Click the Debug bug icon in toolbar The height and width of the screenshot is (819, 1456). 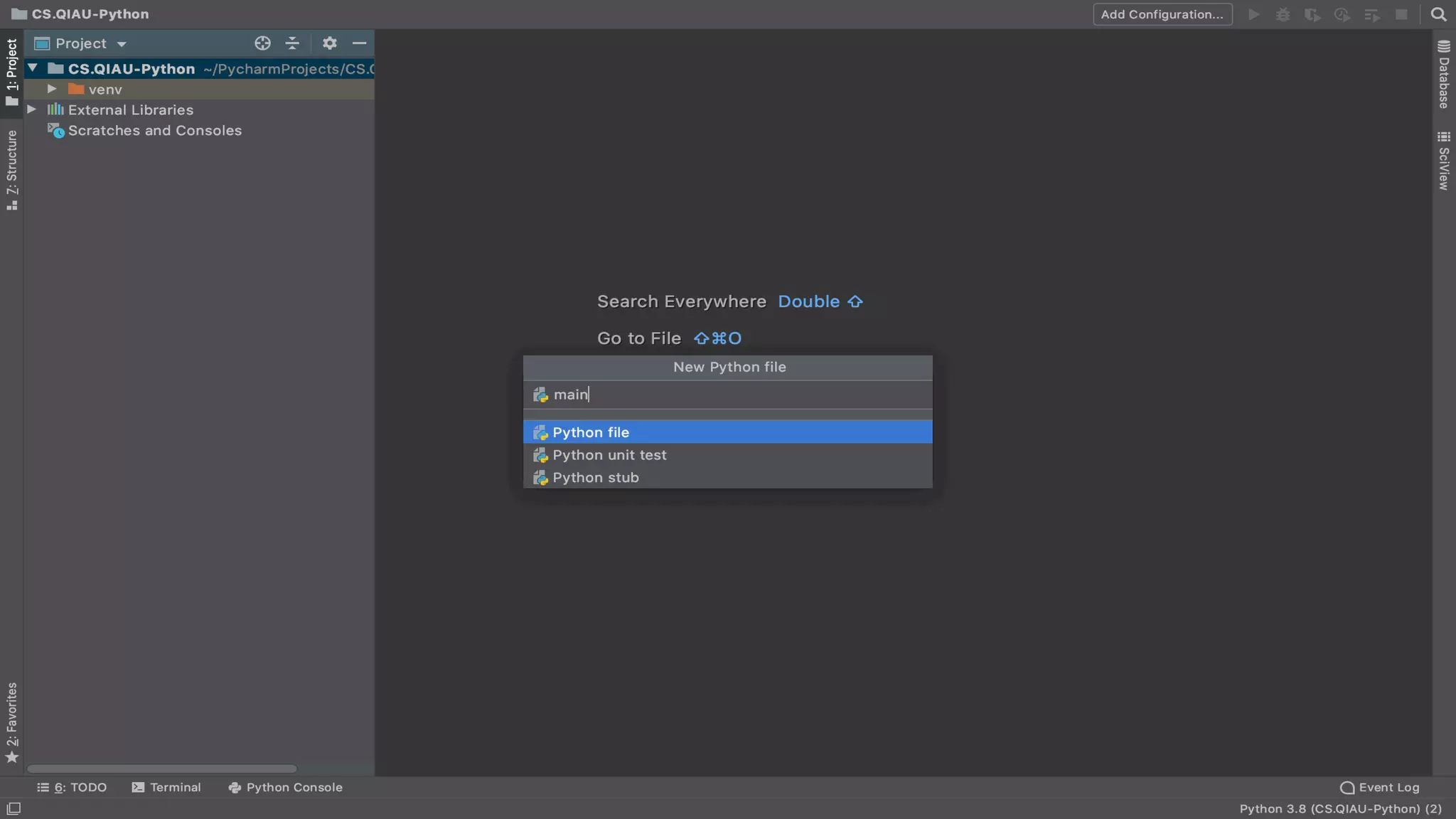1283,14
